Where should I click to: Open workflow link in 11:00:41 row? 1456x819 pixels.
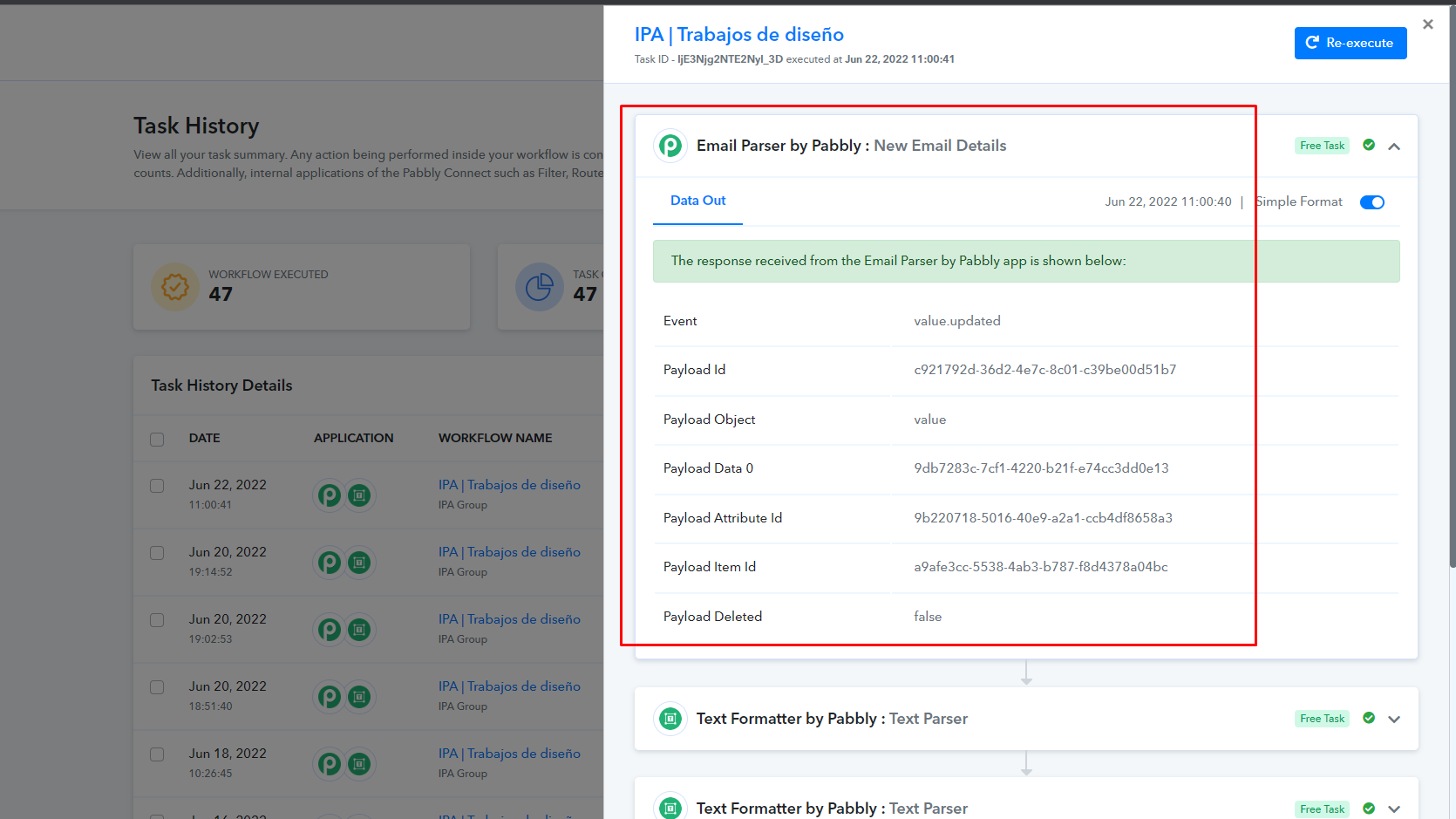click(x=509, y=485)
